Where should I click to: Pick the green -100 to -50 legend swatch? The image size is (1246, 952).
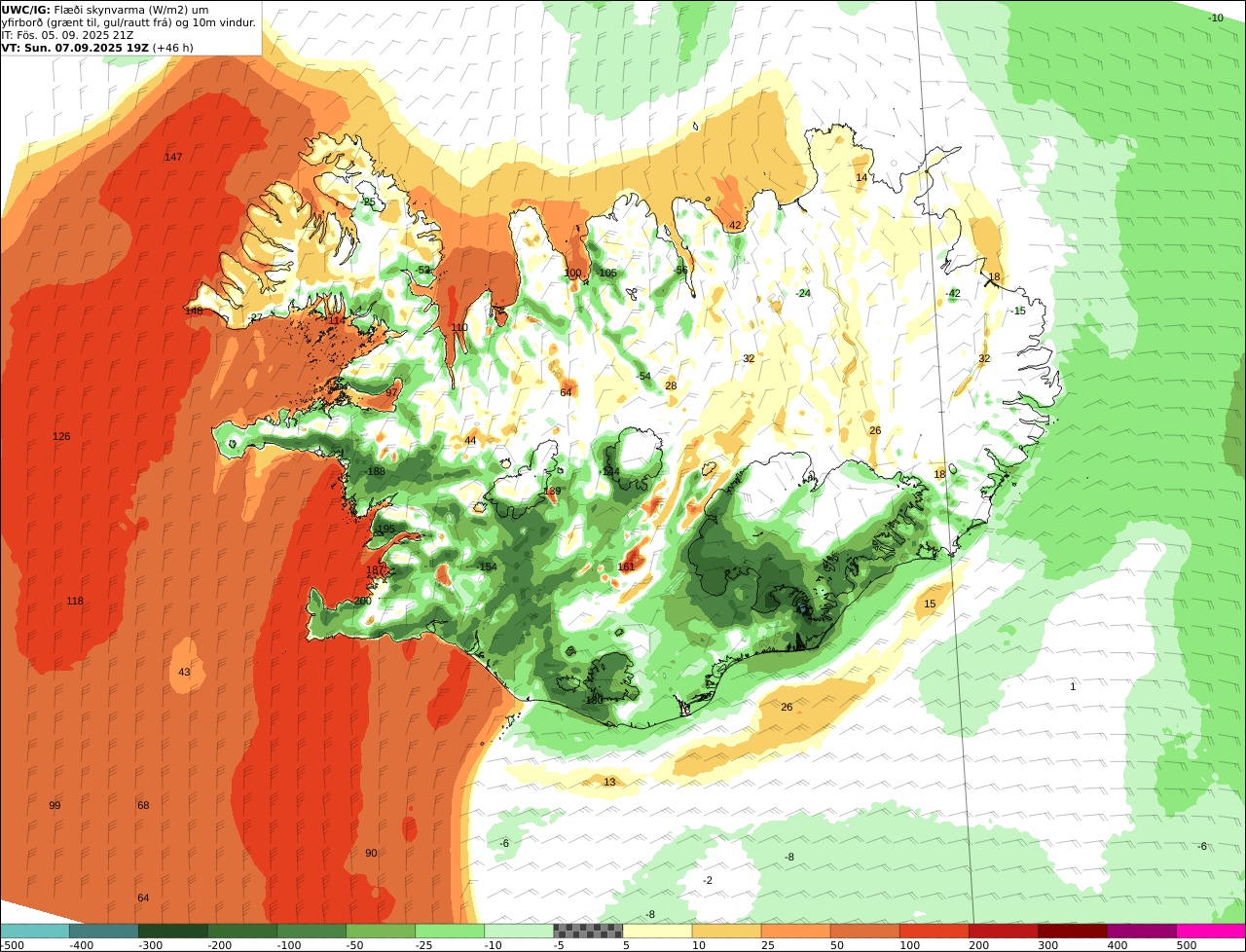click(311, 931)
